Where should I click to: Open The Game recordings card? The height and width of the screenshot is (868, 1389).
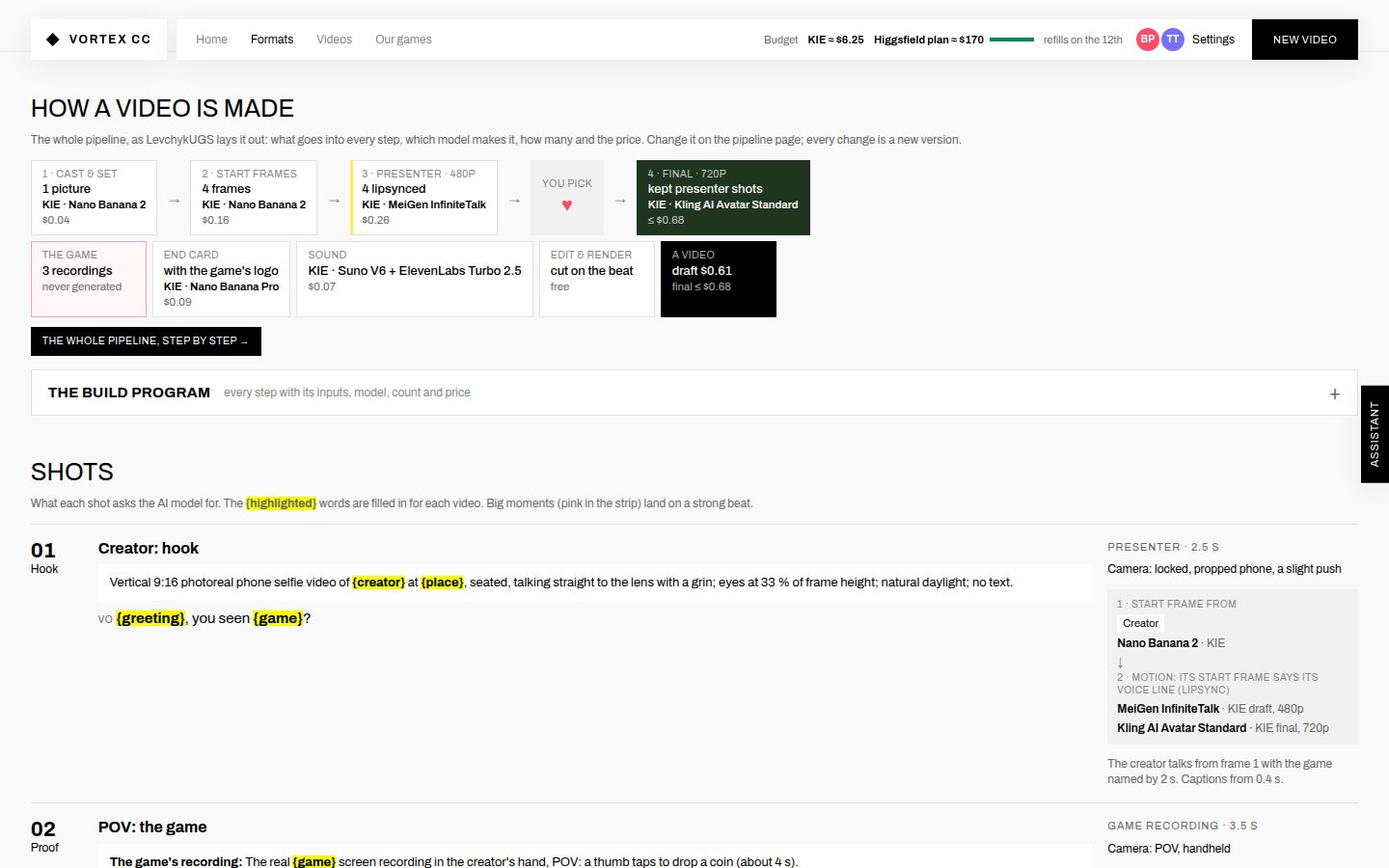(x=89, y=279)
